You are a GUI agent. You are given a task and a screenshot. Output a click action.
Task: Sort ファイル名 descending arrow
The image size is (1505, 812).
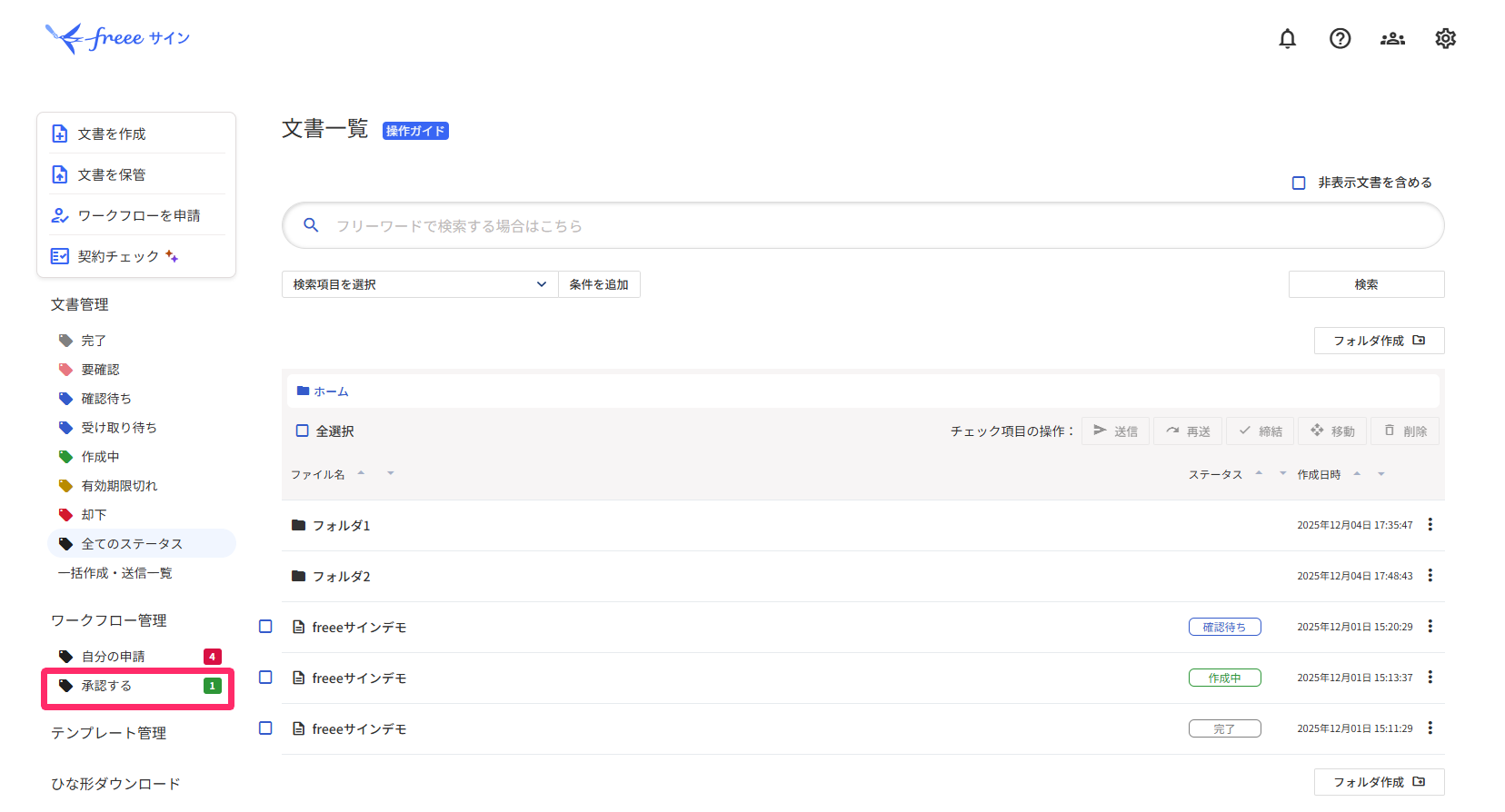coord(391,473)
